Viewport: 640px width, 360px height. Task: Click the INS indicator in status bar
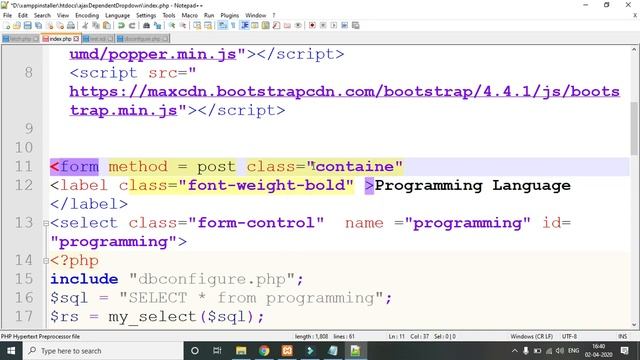[x=622, y=336]
